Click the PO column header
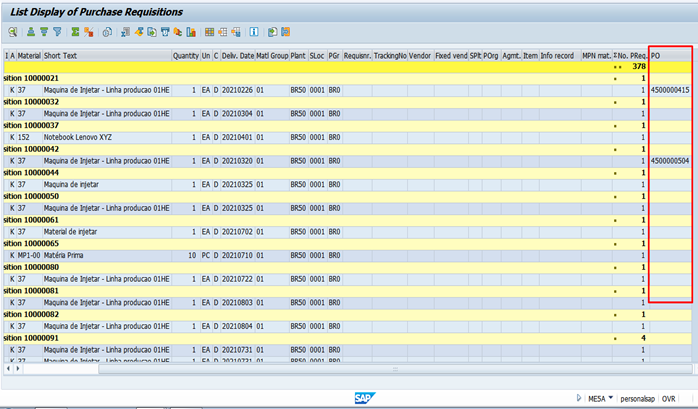 point(657,56)
